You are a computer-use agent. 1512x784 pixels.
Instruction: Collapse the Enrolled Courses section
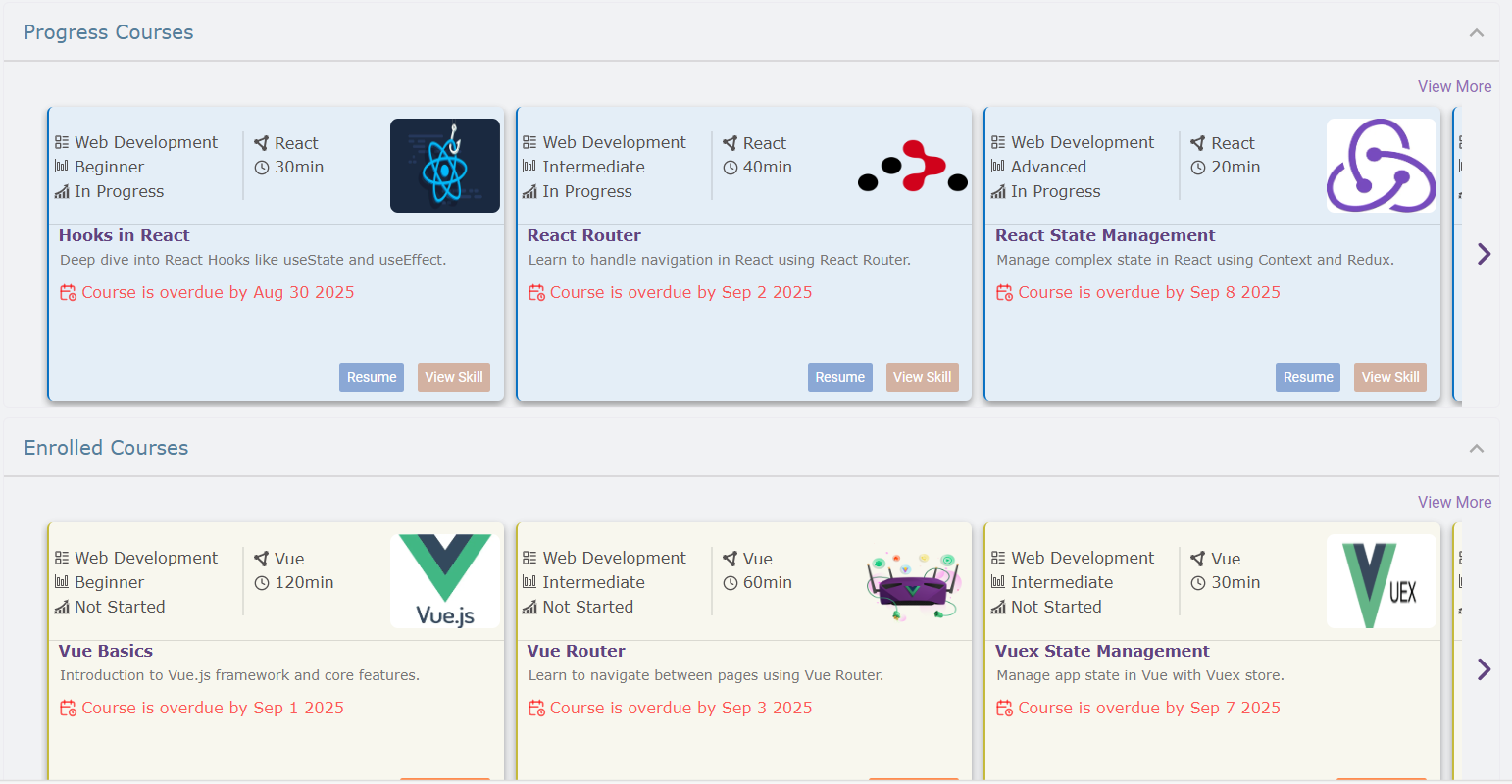click(x=1477, y=448)
